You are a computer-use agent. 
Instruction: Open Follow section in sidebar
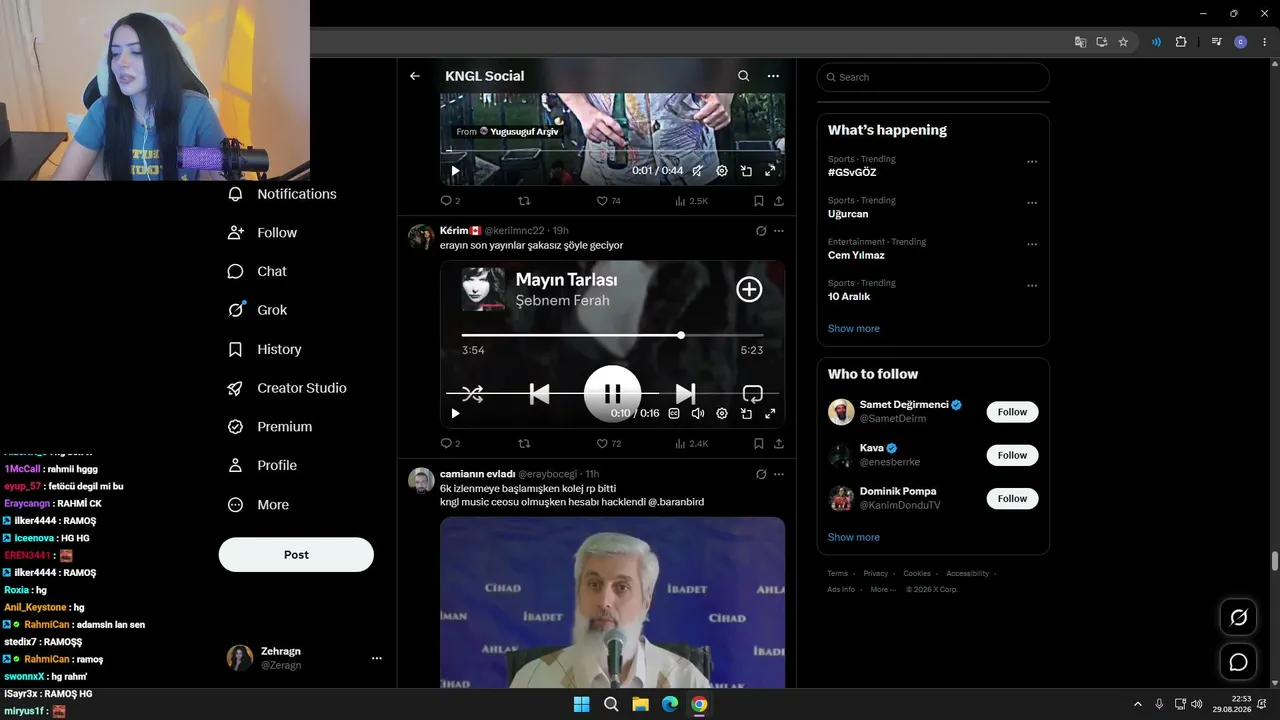click(263, 233)
